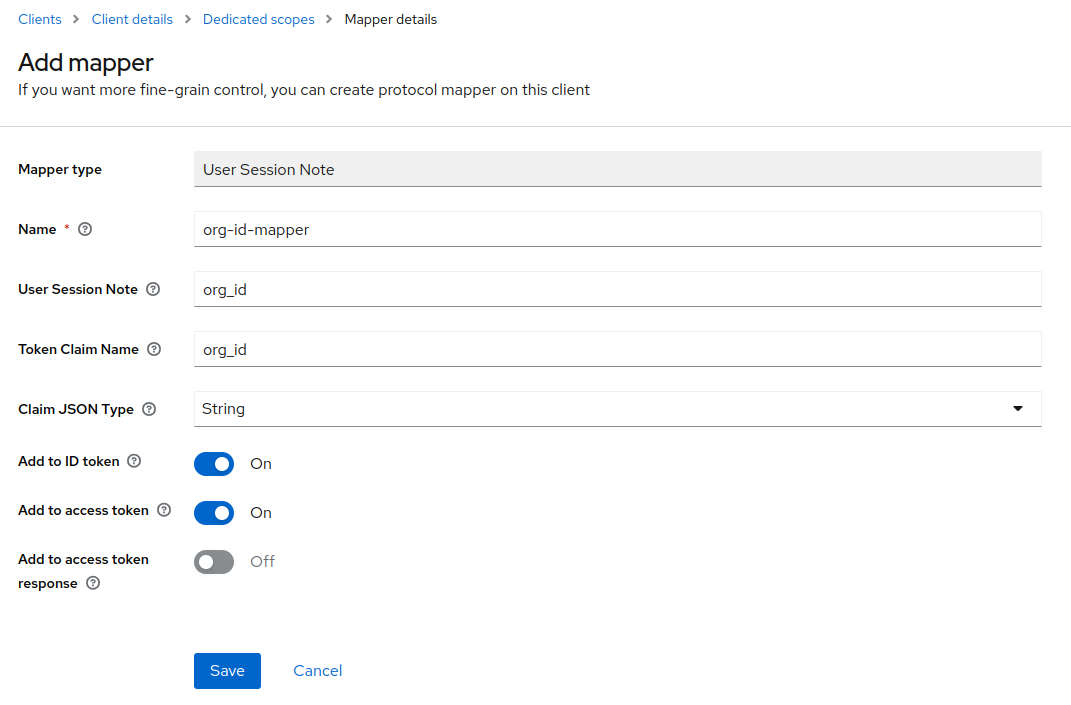Show help for Claim JSON Type

point(149,409)
